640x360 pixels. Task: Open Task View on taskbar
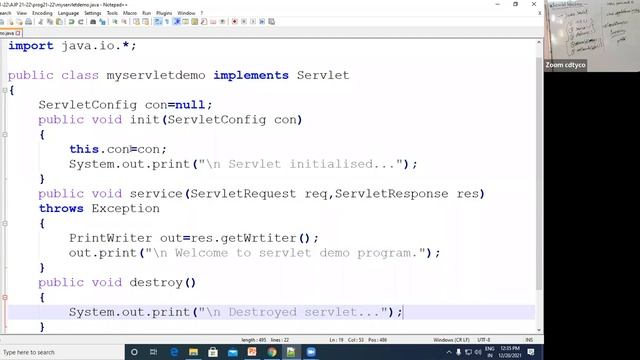[153, 352]
